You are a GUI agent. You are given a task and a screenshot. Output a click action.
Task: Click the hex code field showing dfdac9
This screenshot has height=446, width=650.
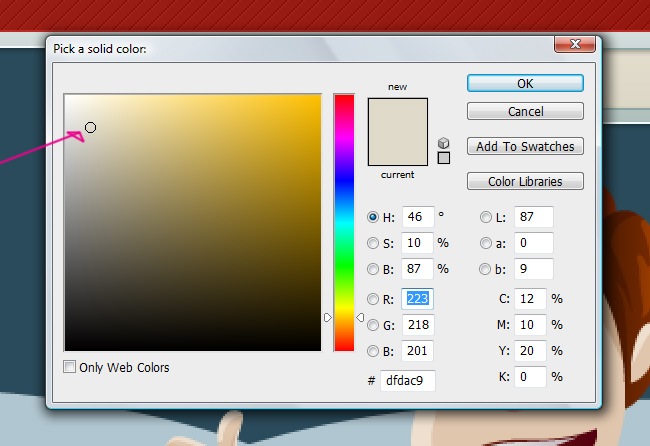point(407,380)
